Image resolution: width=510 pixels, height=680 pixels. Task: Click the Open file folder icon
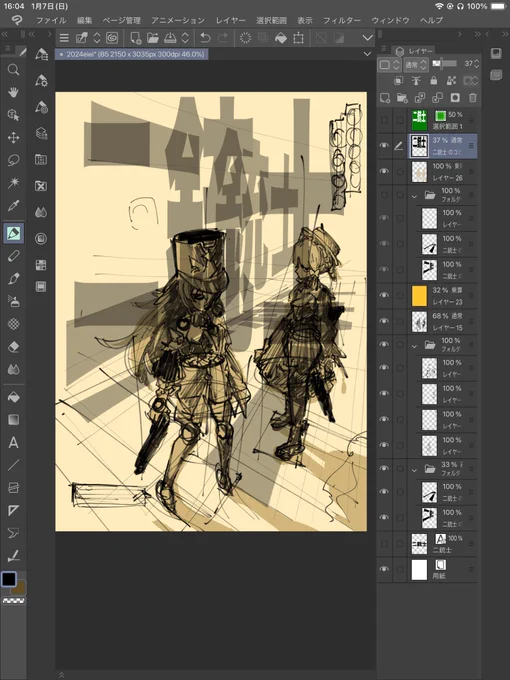(153, 38)
